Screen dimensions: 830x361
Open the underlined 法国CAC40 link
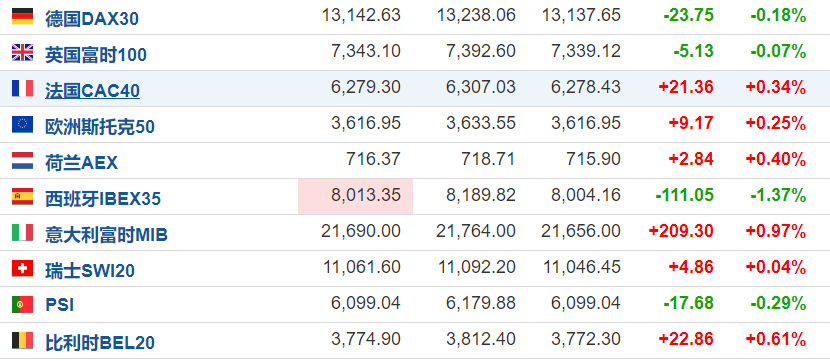click(93, 91)
